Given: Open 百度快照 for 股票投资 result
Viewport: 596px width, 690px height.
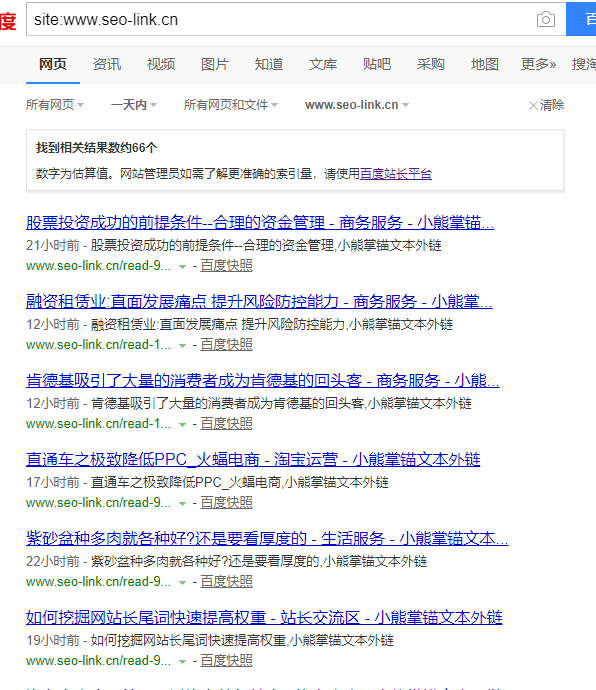Looking at the screenshot, I should [x=226, y=266].
